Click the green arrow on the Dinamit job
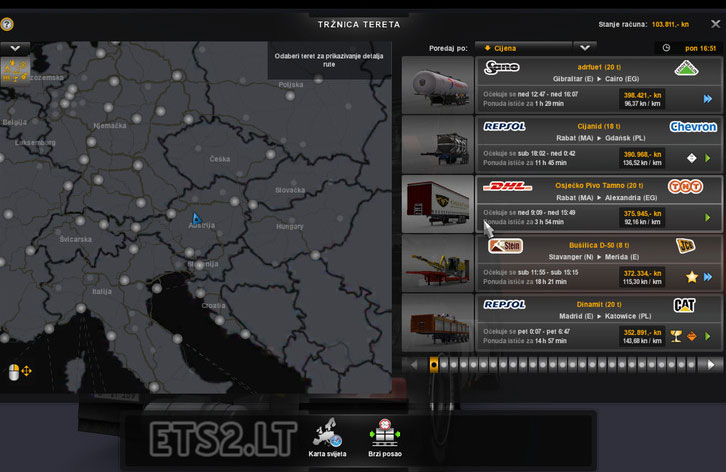This screenshot has width=726, height=472. [x=709, y=336]
